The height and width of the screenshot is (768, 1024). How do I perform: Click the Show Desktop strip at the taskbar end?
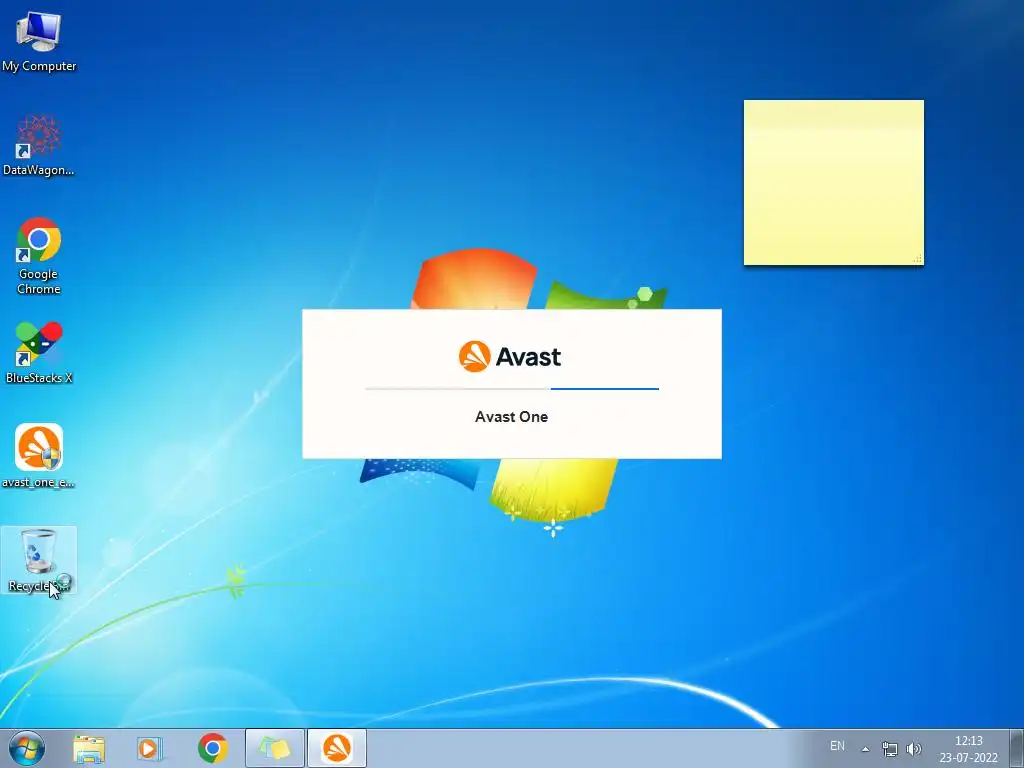(x=1016, y=748)
